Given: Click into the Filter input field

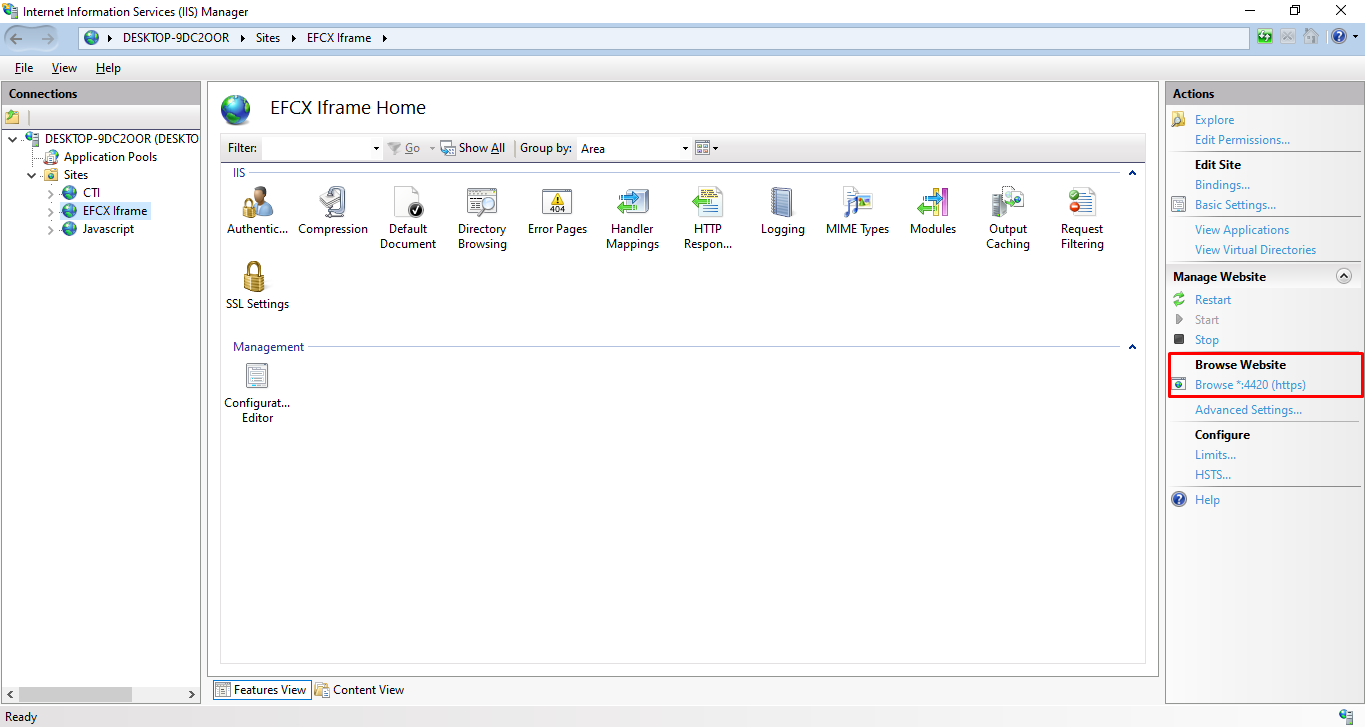Looking at the screenshot, I should 316,148.
